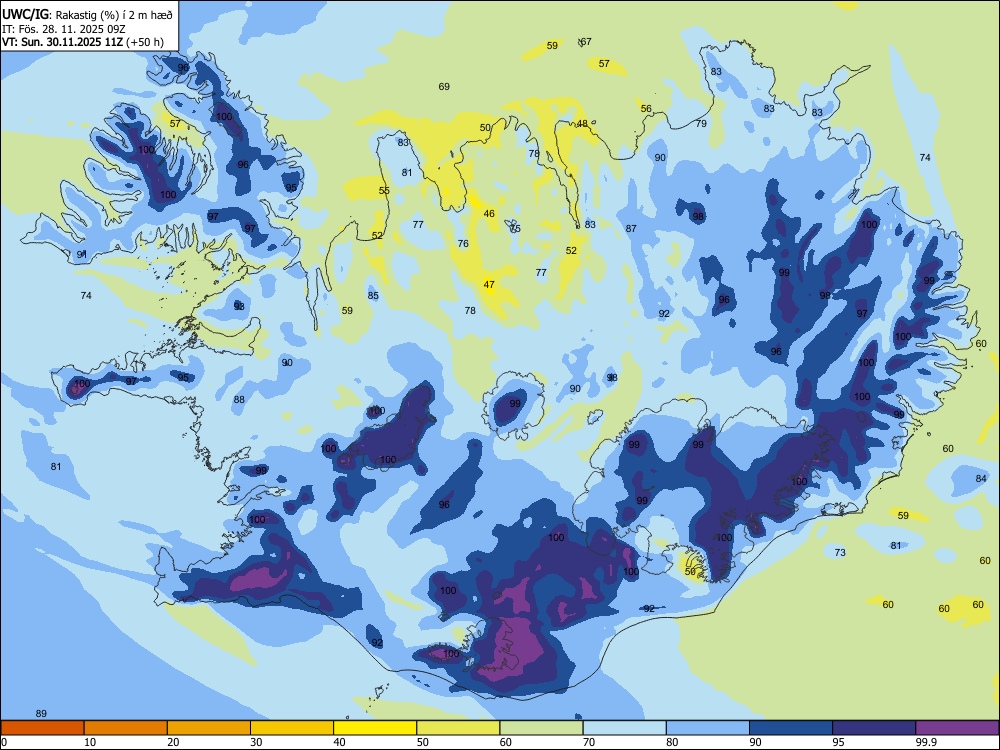Click the humidity value '76' on the map
Image resolution: width=1000 pixels, height=750 pixels.
point(463,243)
